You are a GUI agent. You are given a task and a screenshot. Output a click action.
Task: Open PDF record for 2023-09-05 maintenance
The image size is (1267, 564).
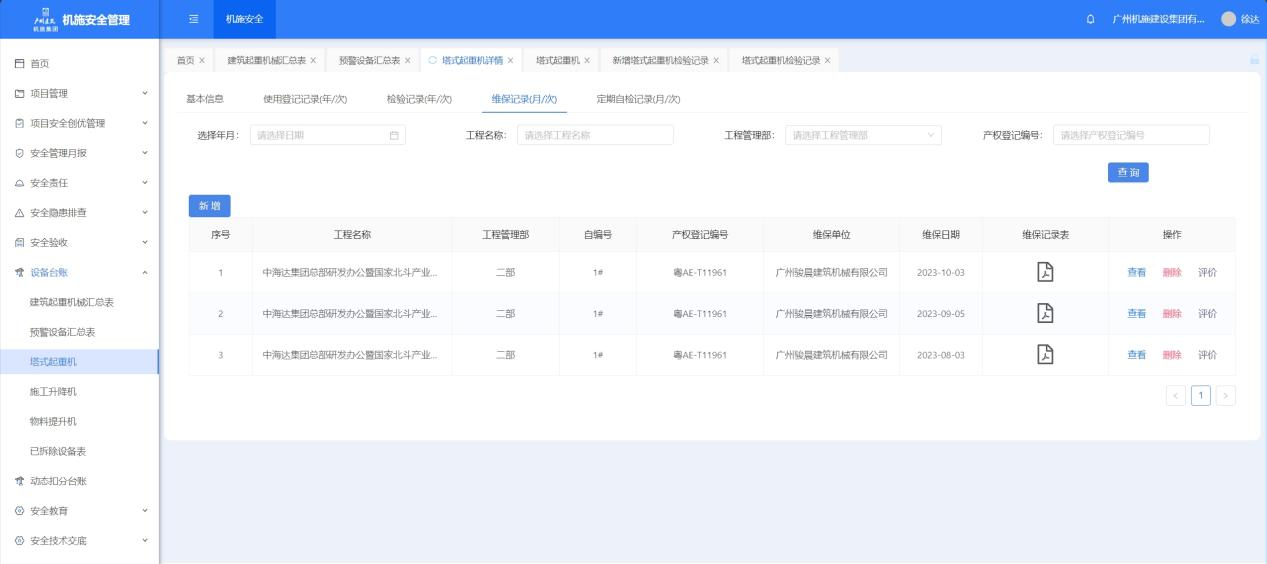coord(1045,313)
